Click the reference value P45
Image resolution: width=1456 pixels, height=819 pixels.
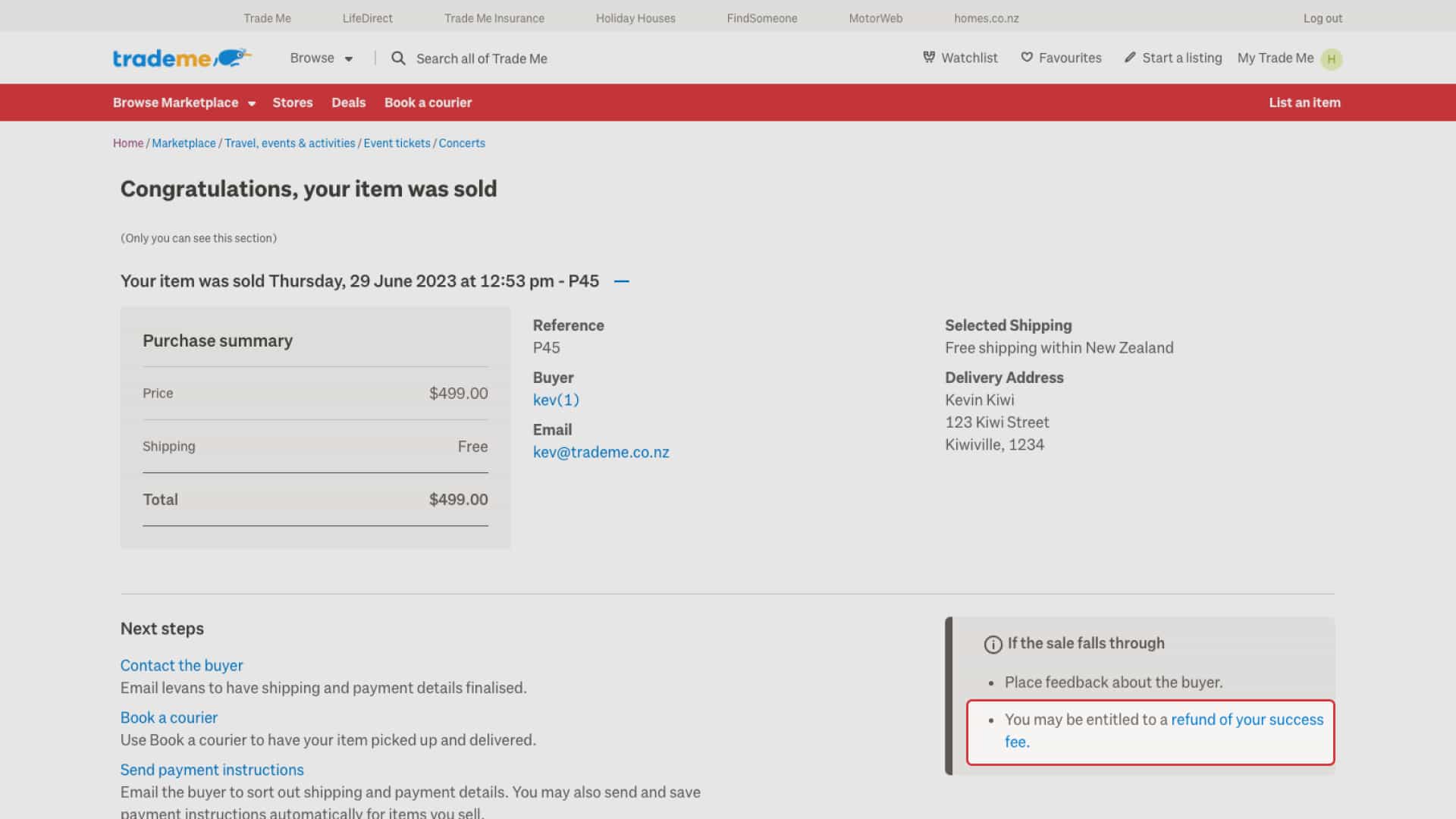click(546, 347)
